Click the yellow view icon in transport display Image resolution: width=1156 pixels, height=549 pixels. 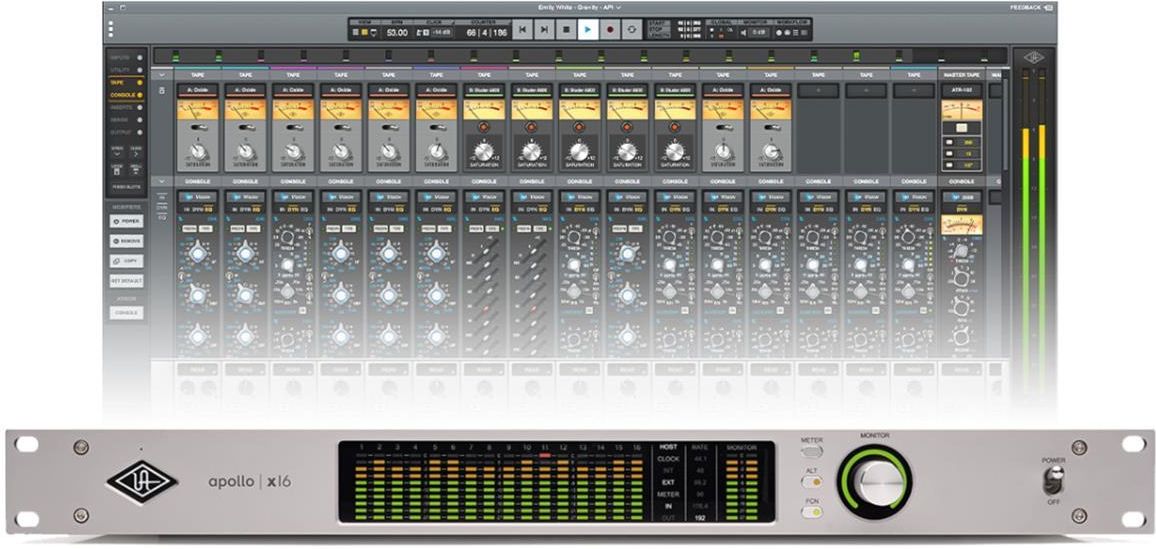point(365,32)
